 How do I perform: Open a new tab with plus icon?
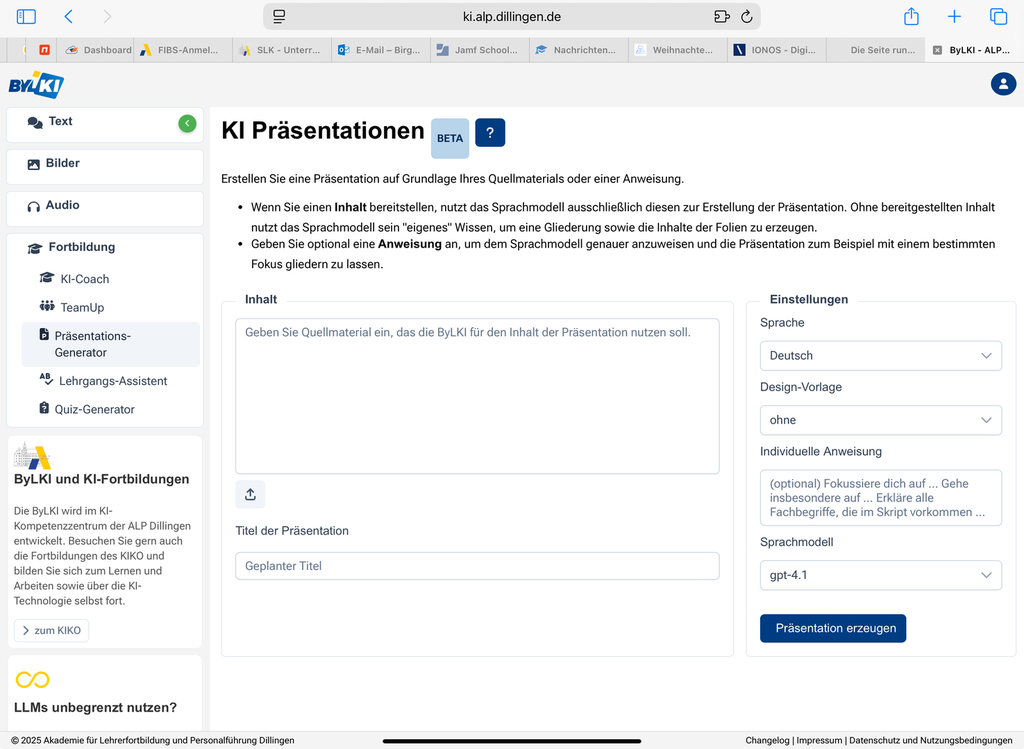click(954, 17)
